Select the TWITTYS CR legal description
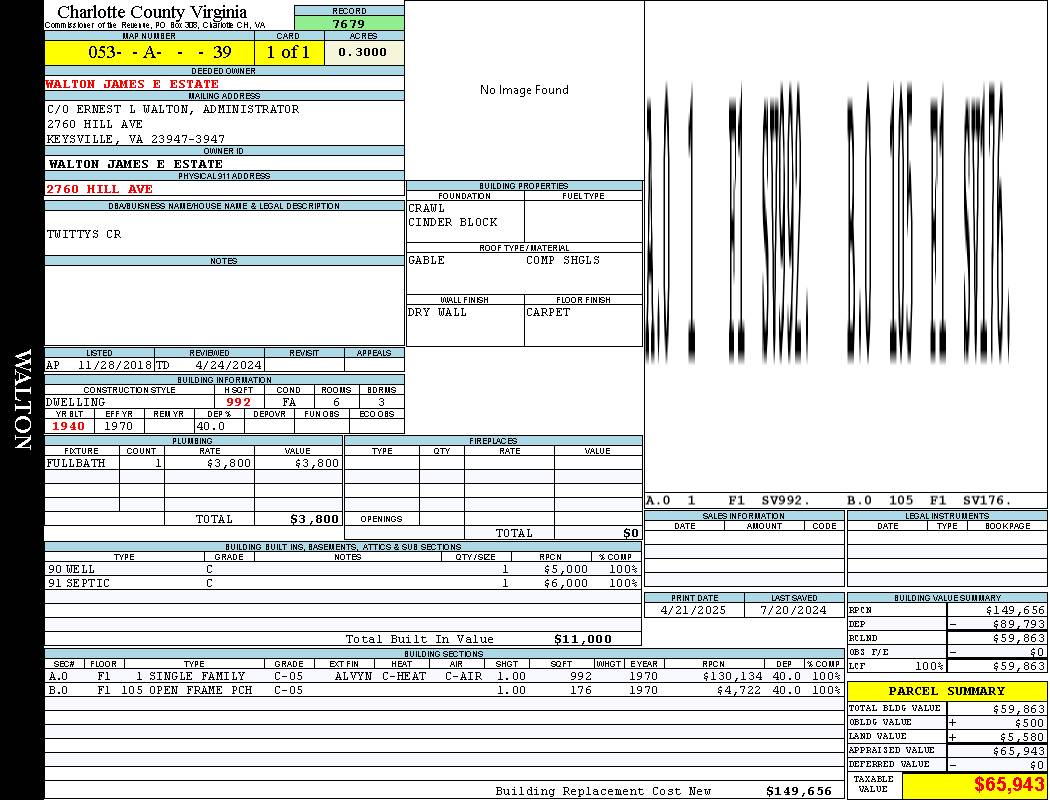The image size is (1050, 800). point(84,234)
